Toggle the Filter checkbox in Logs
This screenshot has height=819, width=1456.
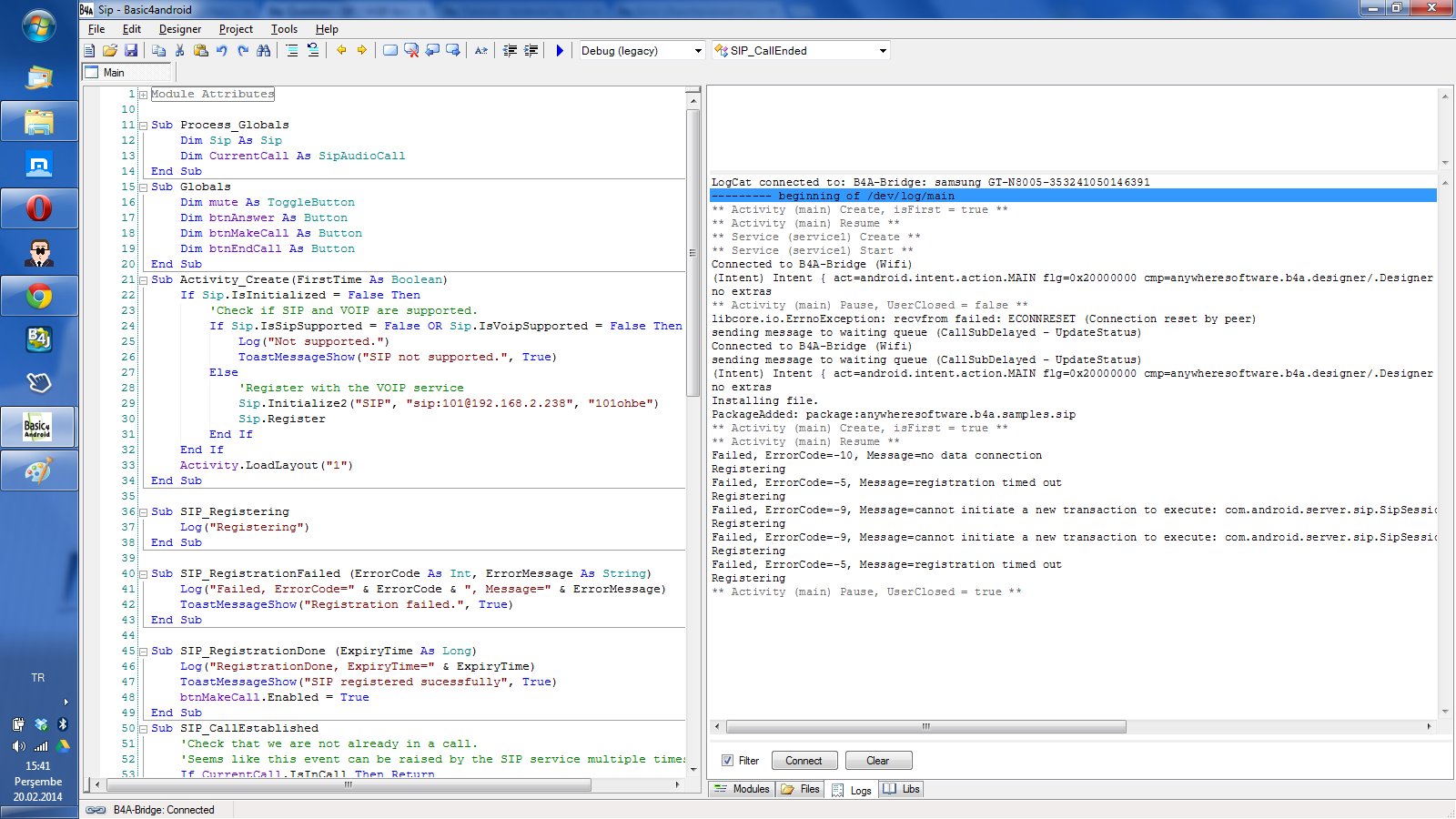pyautogui.click(x=727, y=761)
